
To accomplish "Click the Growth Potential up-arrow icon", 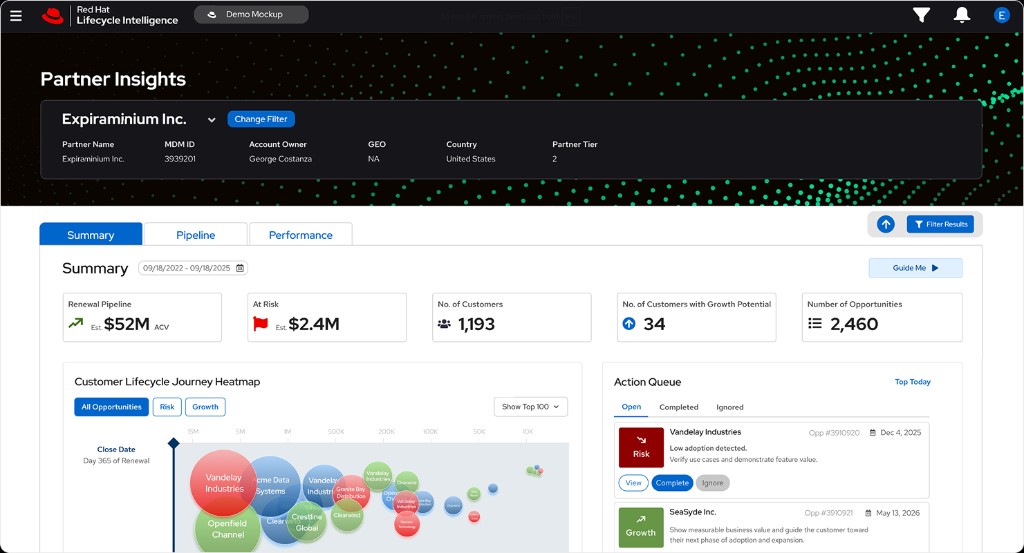I will (629, 323).
